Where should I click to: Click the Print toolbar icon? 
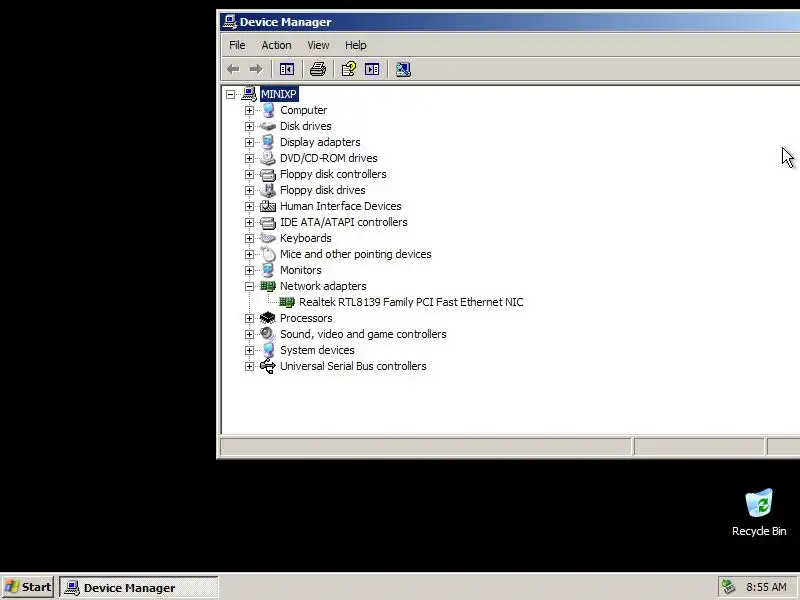click(x=318, y=69)
